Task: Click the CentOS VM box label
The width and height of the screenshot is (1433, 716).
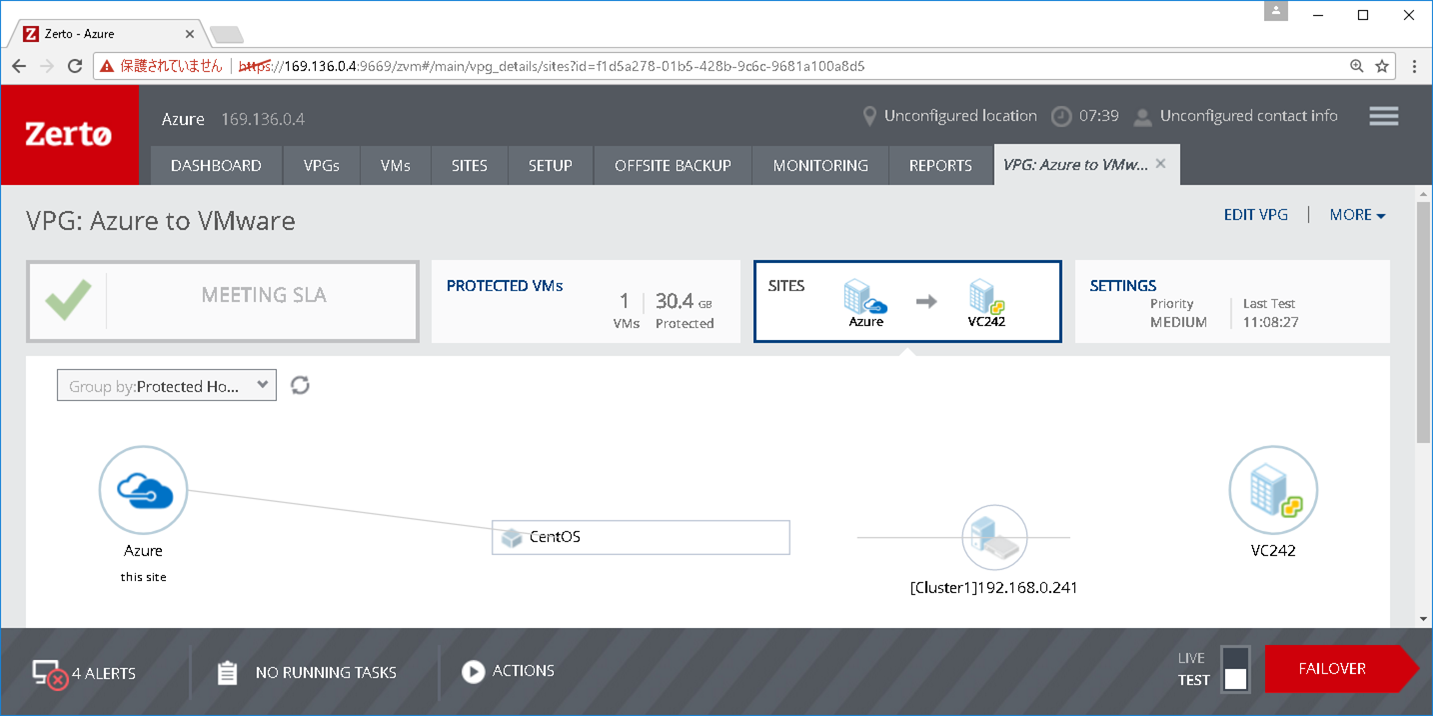Action: (555, 537)
